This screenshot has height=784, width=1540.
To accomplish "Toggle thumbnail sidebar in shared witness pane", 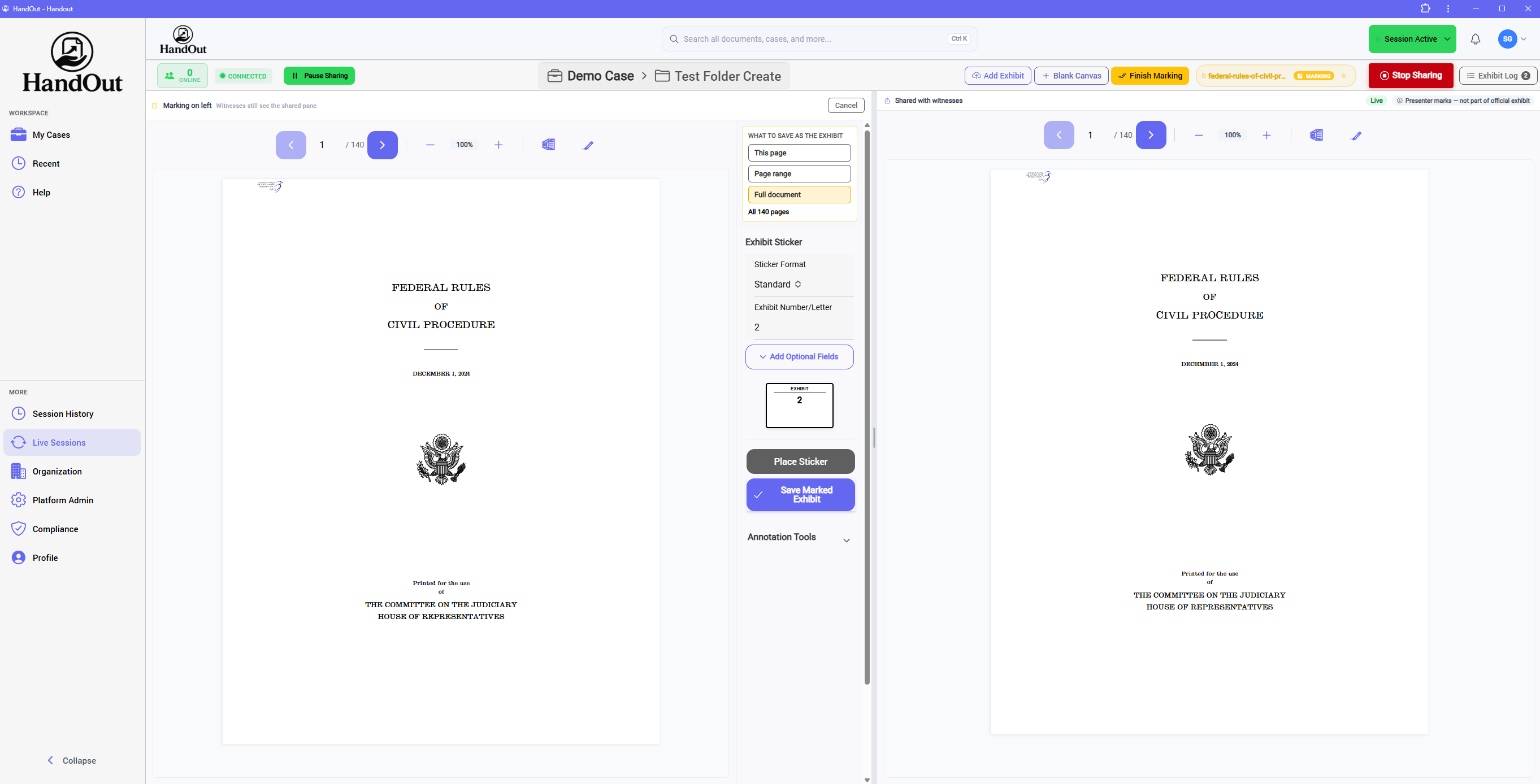I will tap(1316, 135).
